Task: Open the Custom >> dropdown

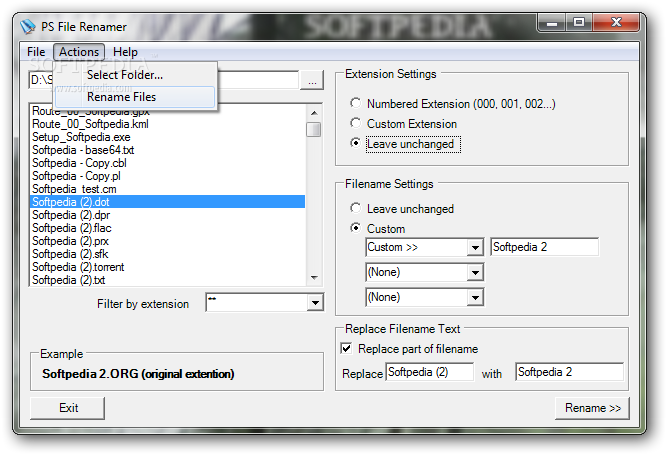Action: tap(475, 247)
